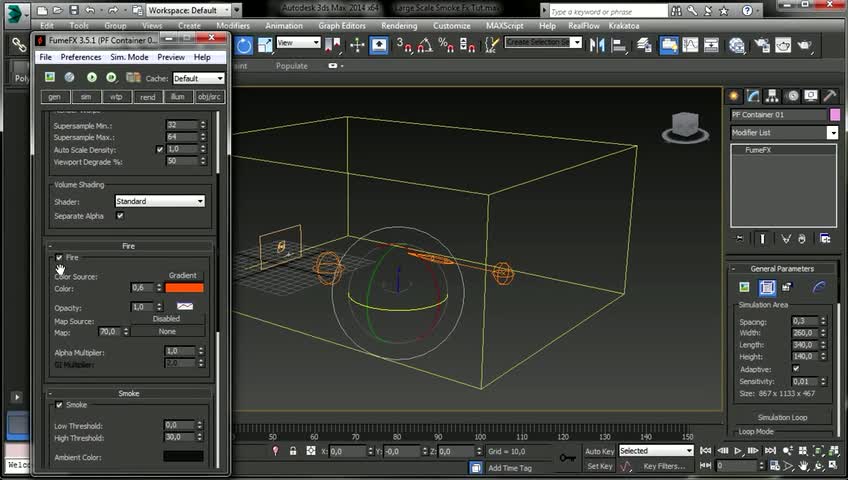Switch to the Modify command panel tab
Image resolution: width=848 pixels, height=480 pixels.
point(754,96)
